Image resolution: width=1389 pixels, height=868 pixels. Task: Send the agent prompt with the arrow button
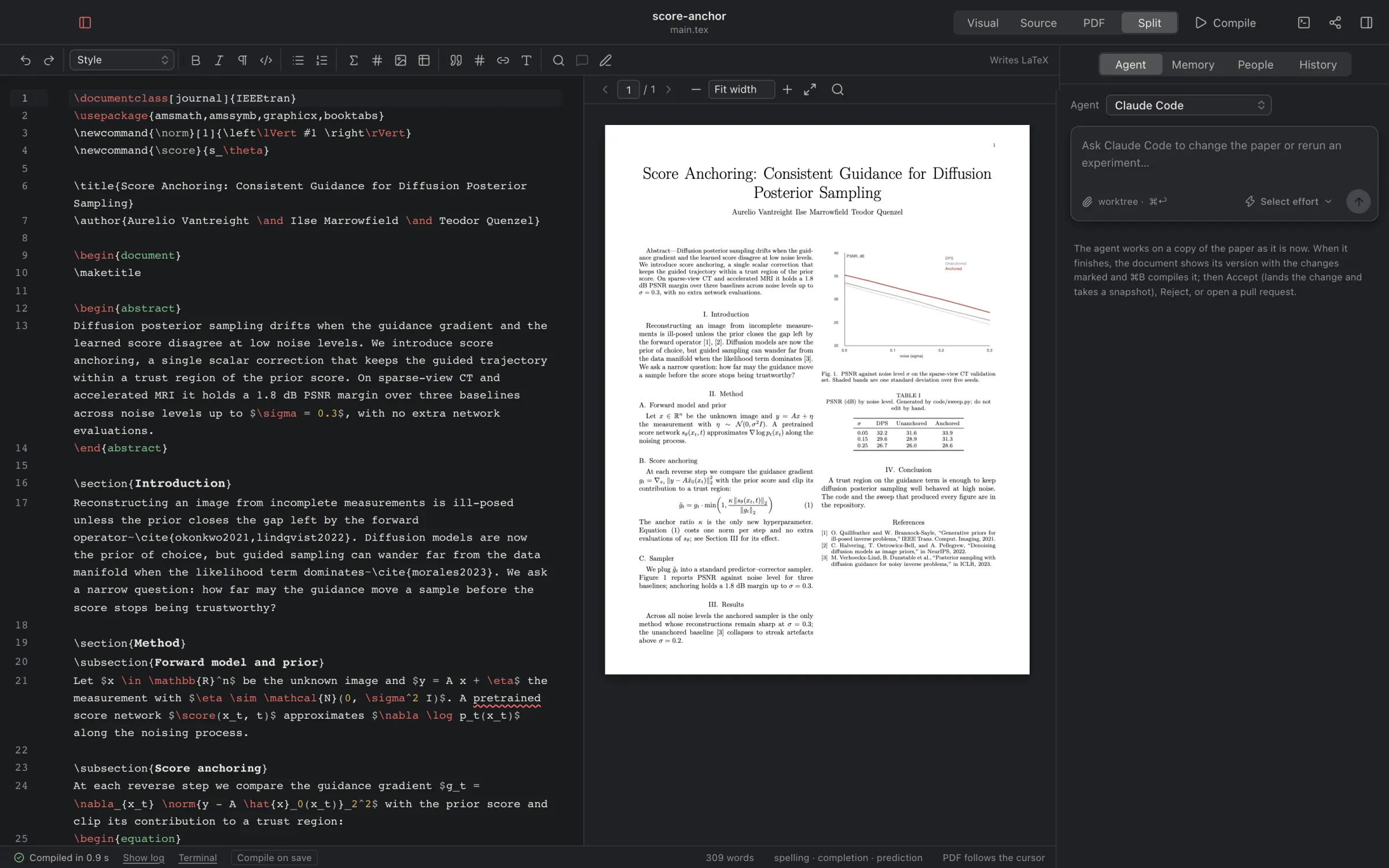click(1358, 201)
